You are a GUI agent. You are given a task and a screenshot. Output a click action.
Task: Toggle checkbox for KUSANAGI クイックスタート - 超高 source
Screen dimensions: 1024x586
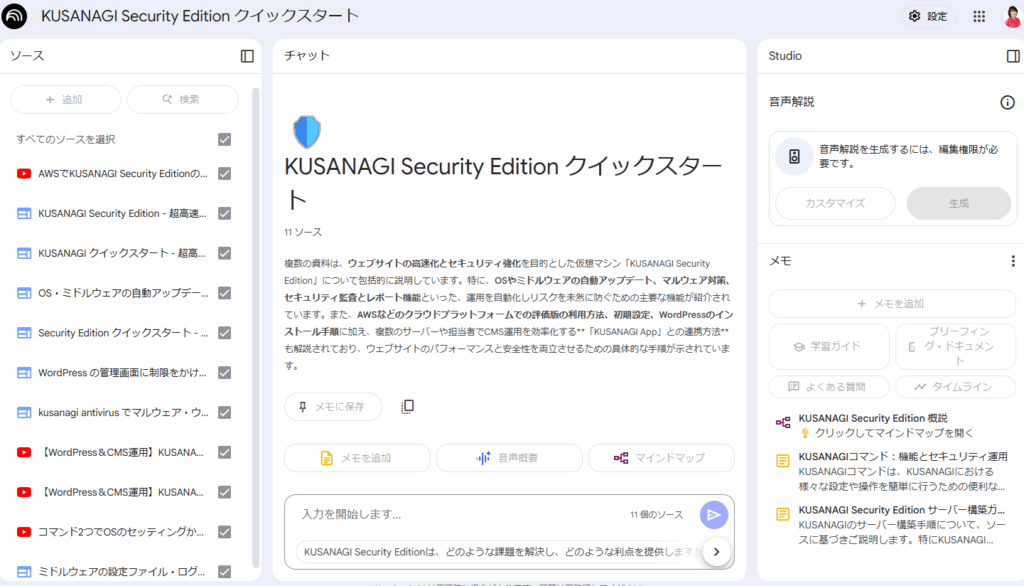click(225, 253)
